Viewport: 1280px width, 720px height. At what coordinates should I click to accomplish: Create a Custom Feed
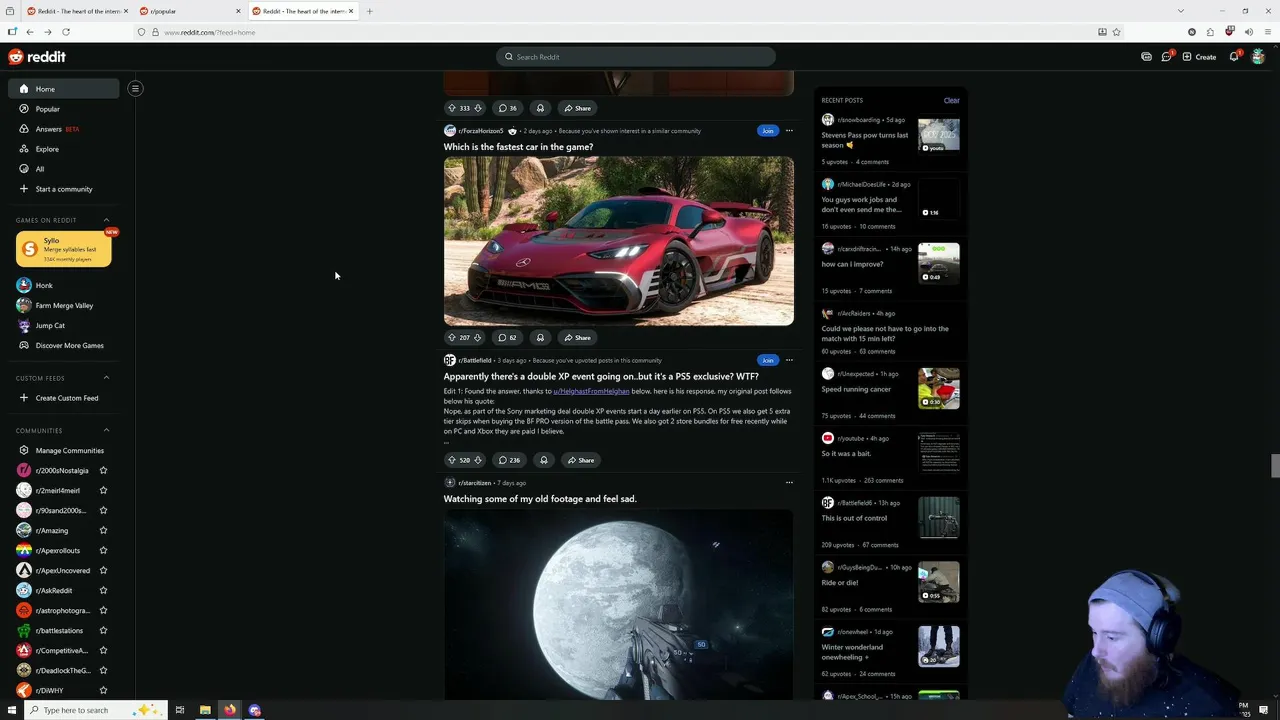tap(67, 398)
